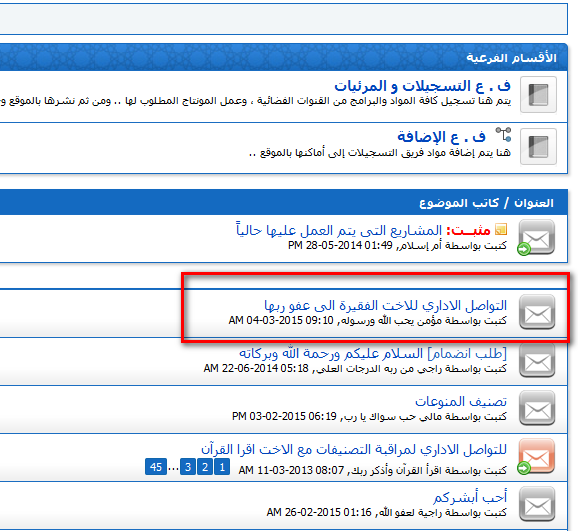Screen dimensions: 578x531
Task: Click the orange hot-thread envelope icon for مراقبة التصنيفات
Action: (537, 456)
